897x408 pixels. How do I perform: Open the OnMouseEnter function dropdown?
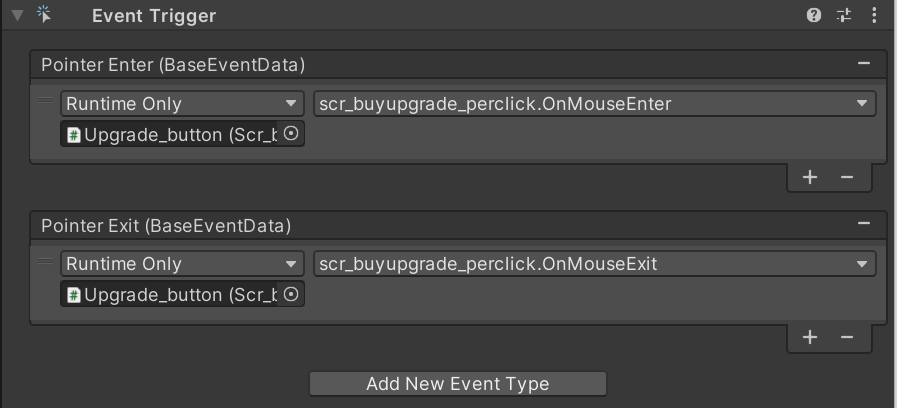pyautogui.click(x=594, y=103)
